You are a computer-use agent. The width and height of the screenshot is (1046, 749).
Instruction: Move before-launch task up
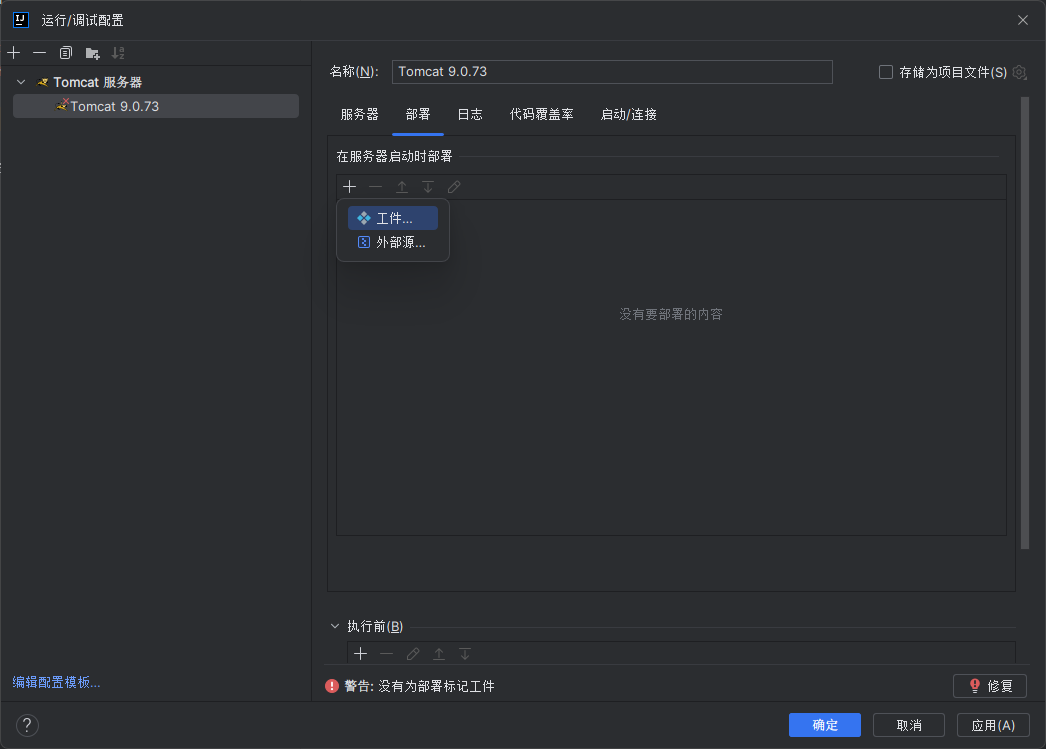439,654
